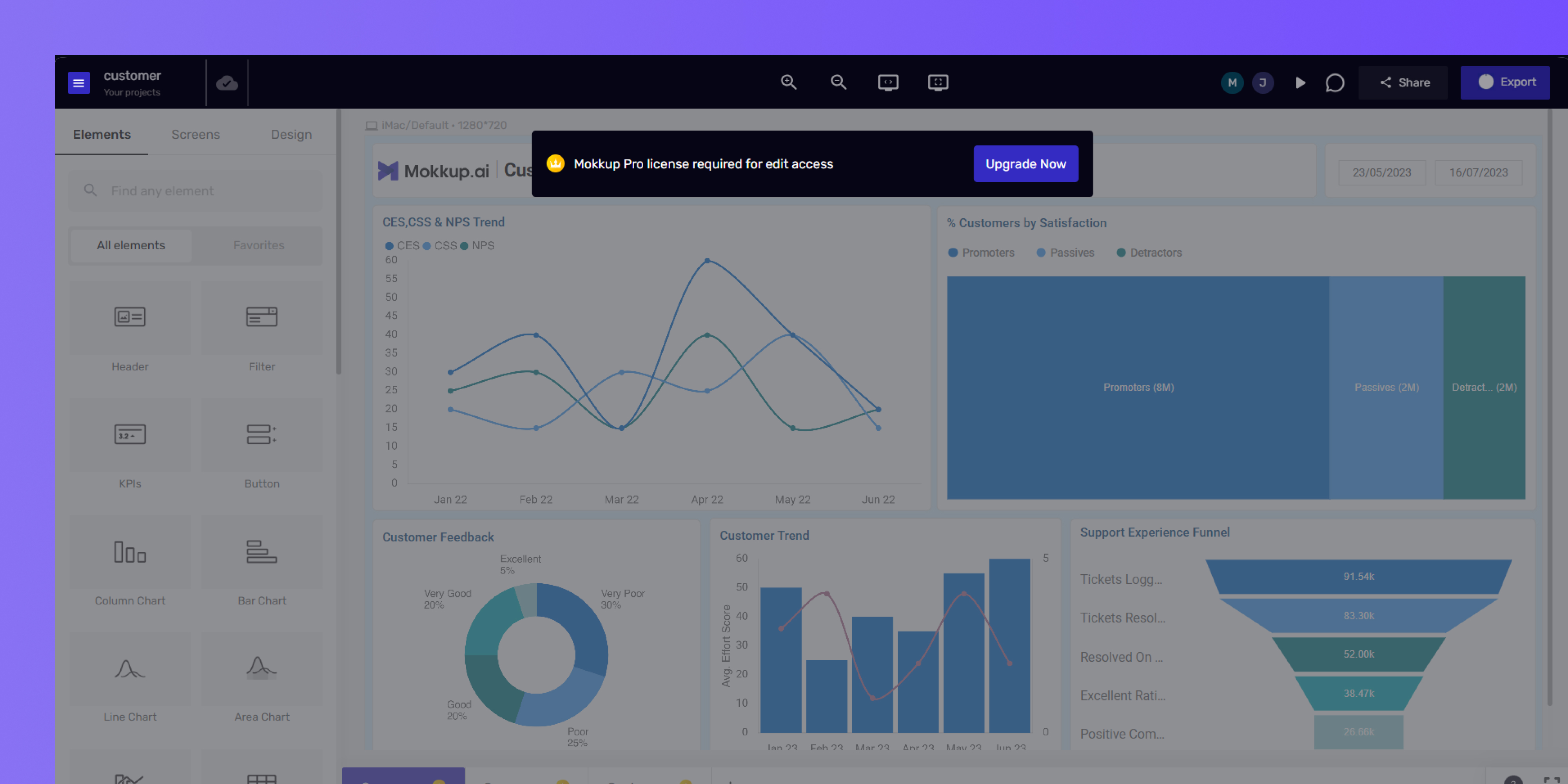Click the 'Excellent 5%' donut label
The width and height of the screenshot is (1568, 784).
tap(520, 564)
